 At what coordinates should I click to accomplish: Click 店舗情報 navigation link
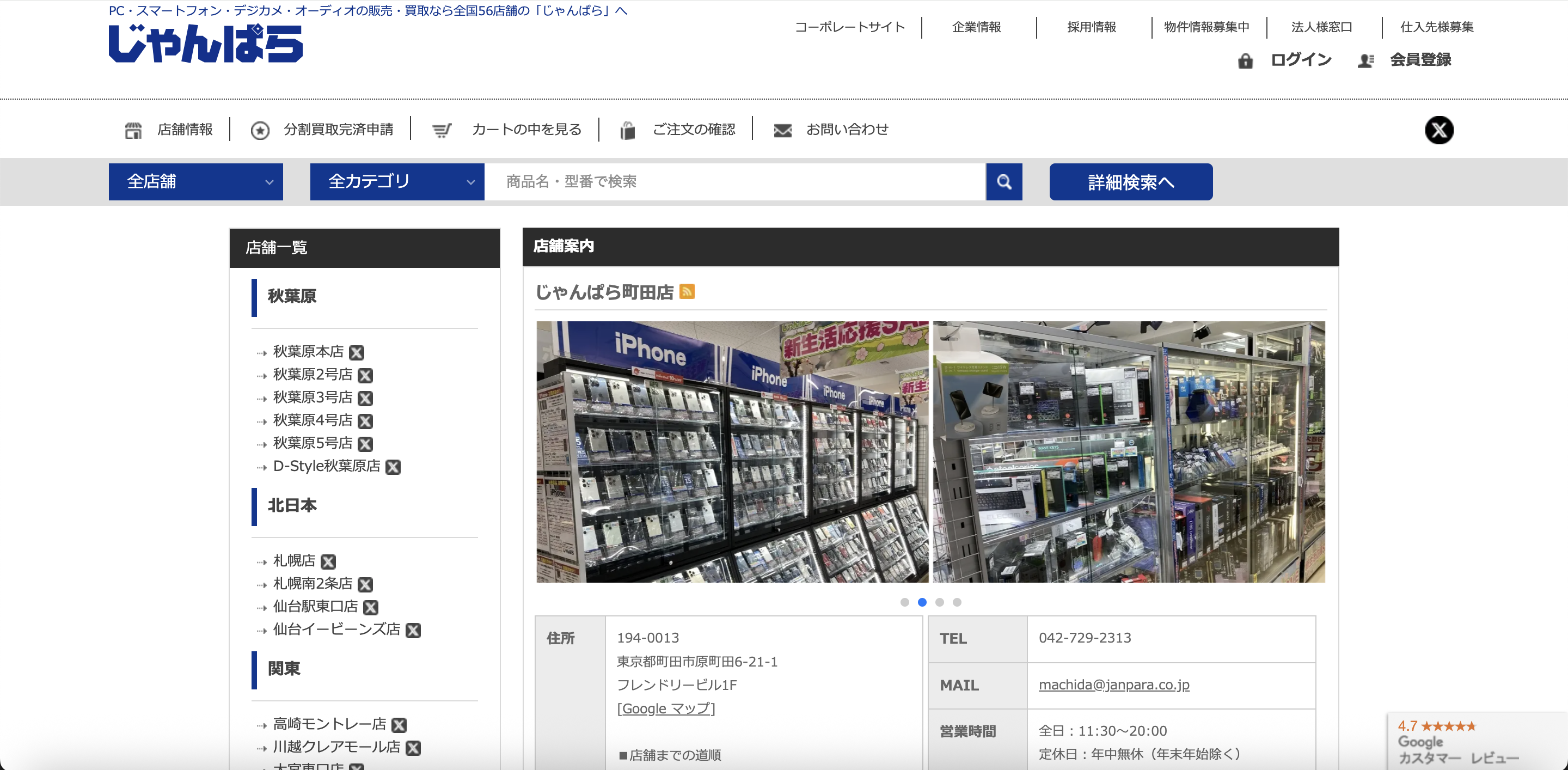click(x=185, y=130)
